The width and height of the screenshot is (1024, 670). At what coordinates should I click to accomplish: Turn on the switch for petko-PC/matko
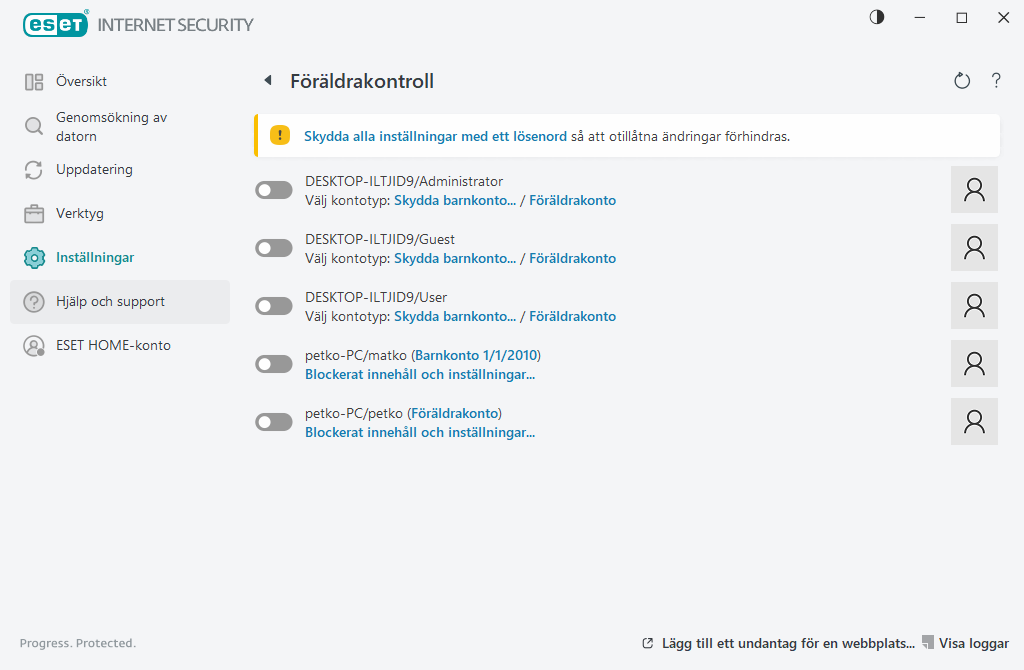pyautogui.click(x=273, y=363)
